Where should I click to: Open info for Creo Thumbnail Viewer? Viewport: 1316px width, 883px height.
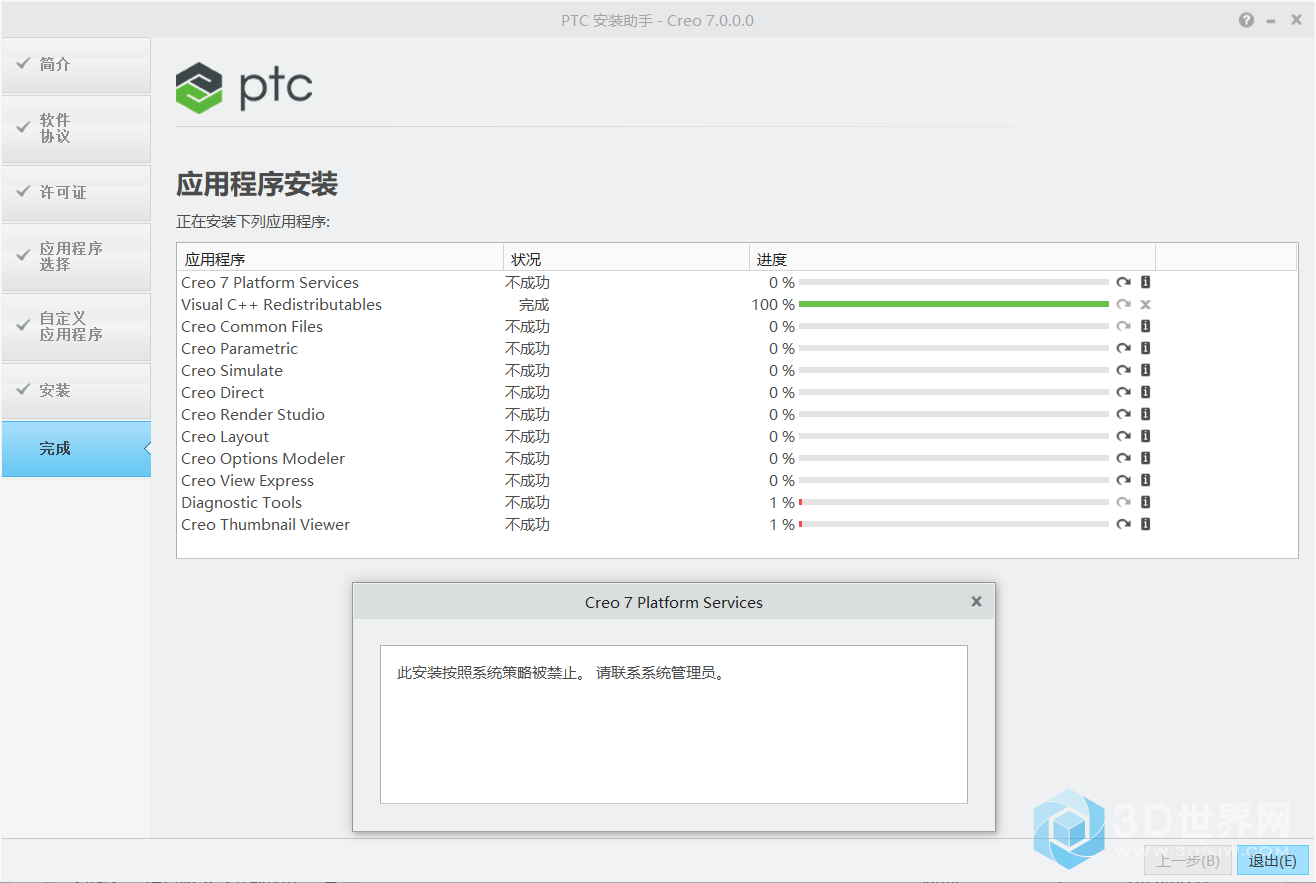tap(1146, 524)
